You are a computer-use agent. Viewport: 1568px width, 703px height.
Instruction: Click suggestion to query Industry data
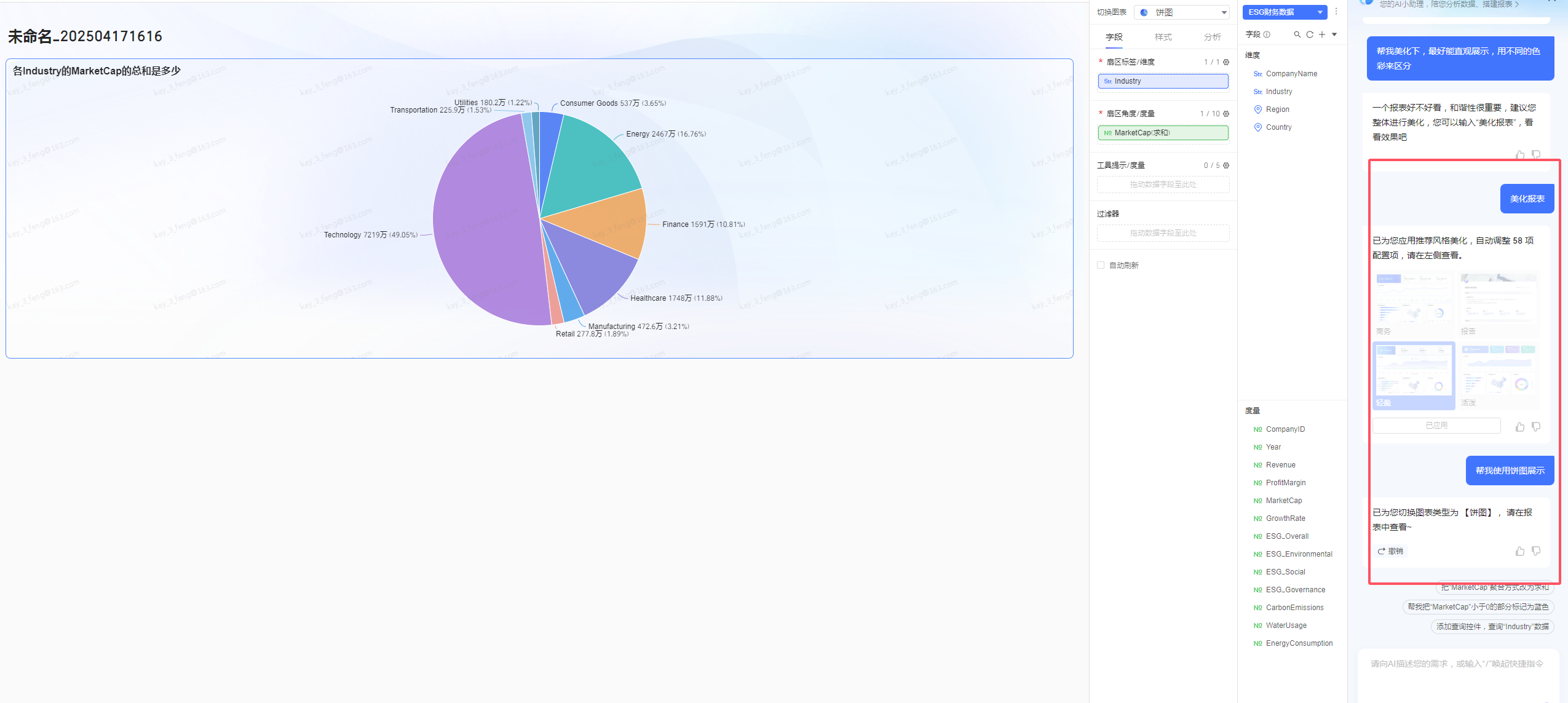point(1492,627)
